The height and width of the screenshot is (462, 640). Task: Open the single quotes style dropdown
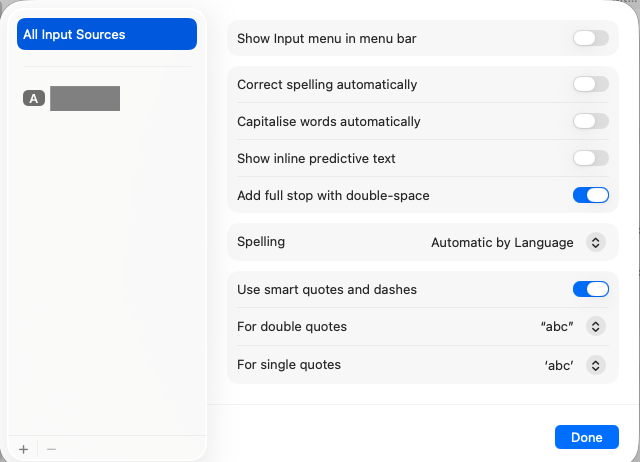tap(571, 365)
